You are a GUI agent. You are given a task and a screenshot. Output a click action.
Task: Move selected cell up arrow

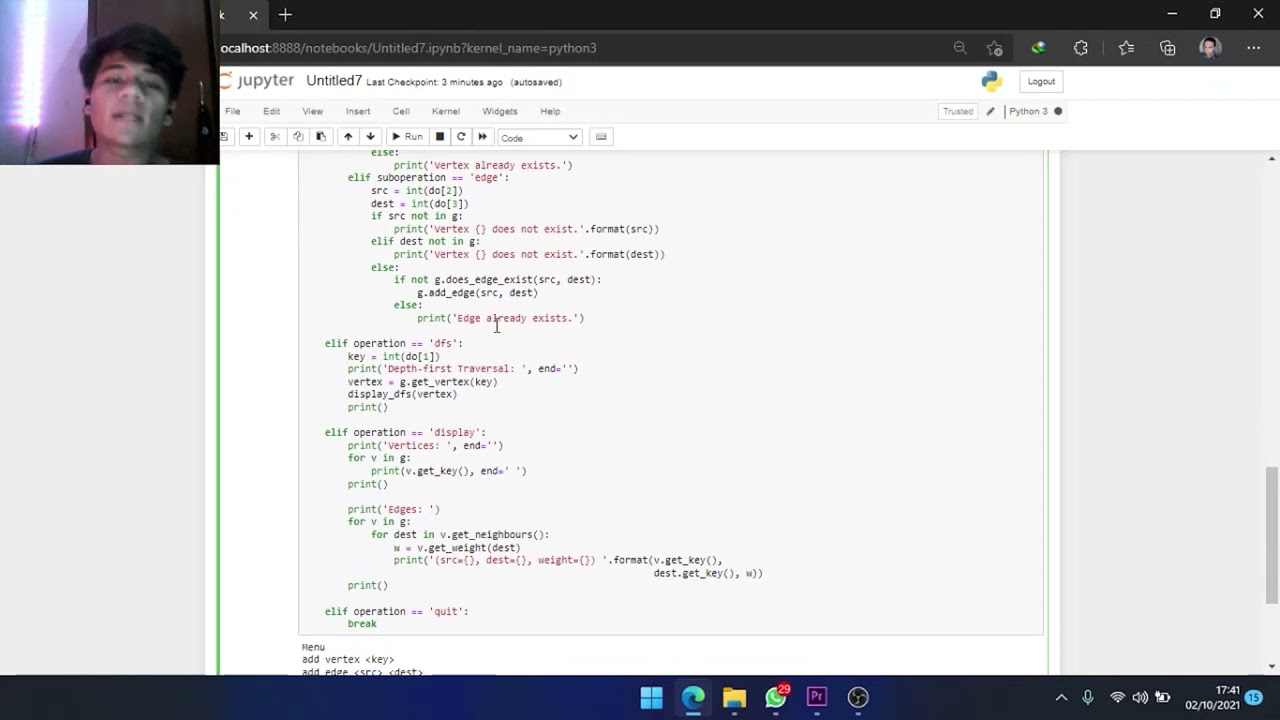pos(348,137)
